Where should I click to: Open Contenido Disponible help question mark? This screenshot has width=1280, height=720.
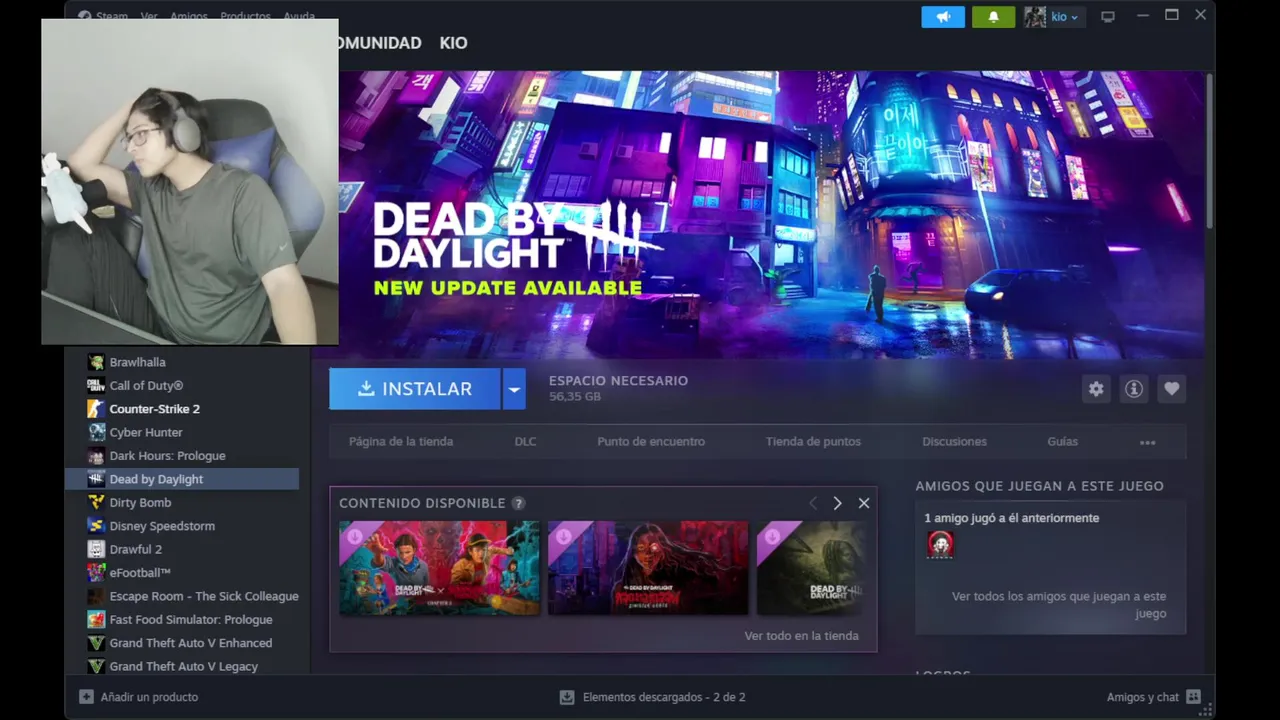[518, 503]
